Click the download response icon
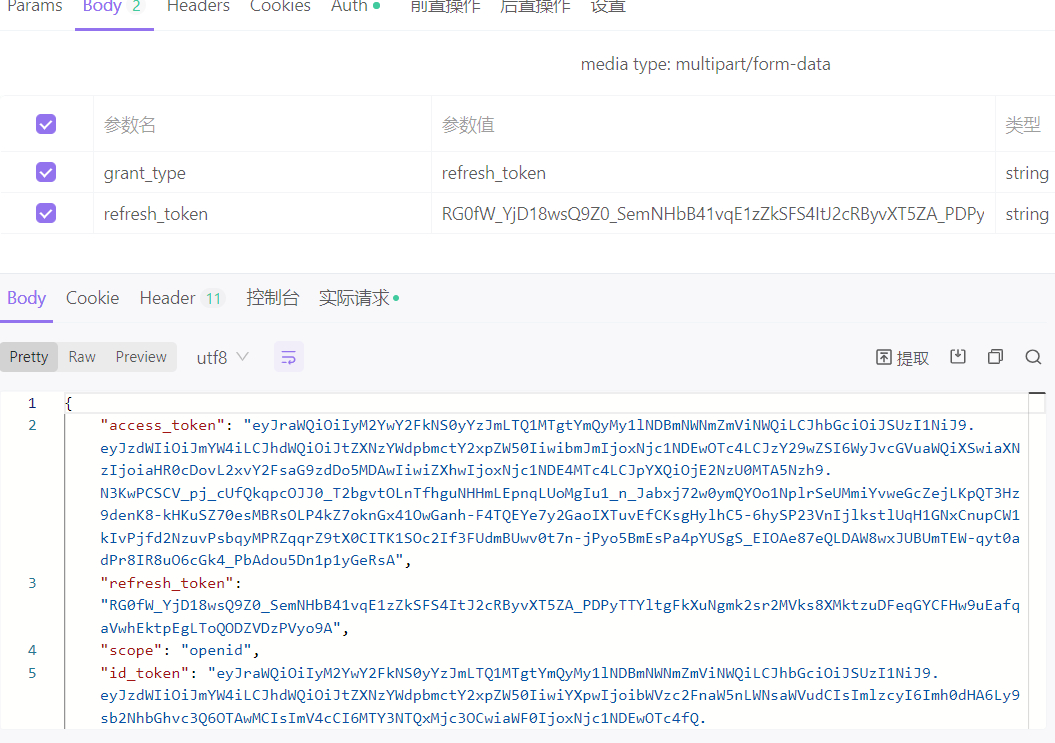 pos(957,357)
